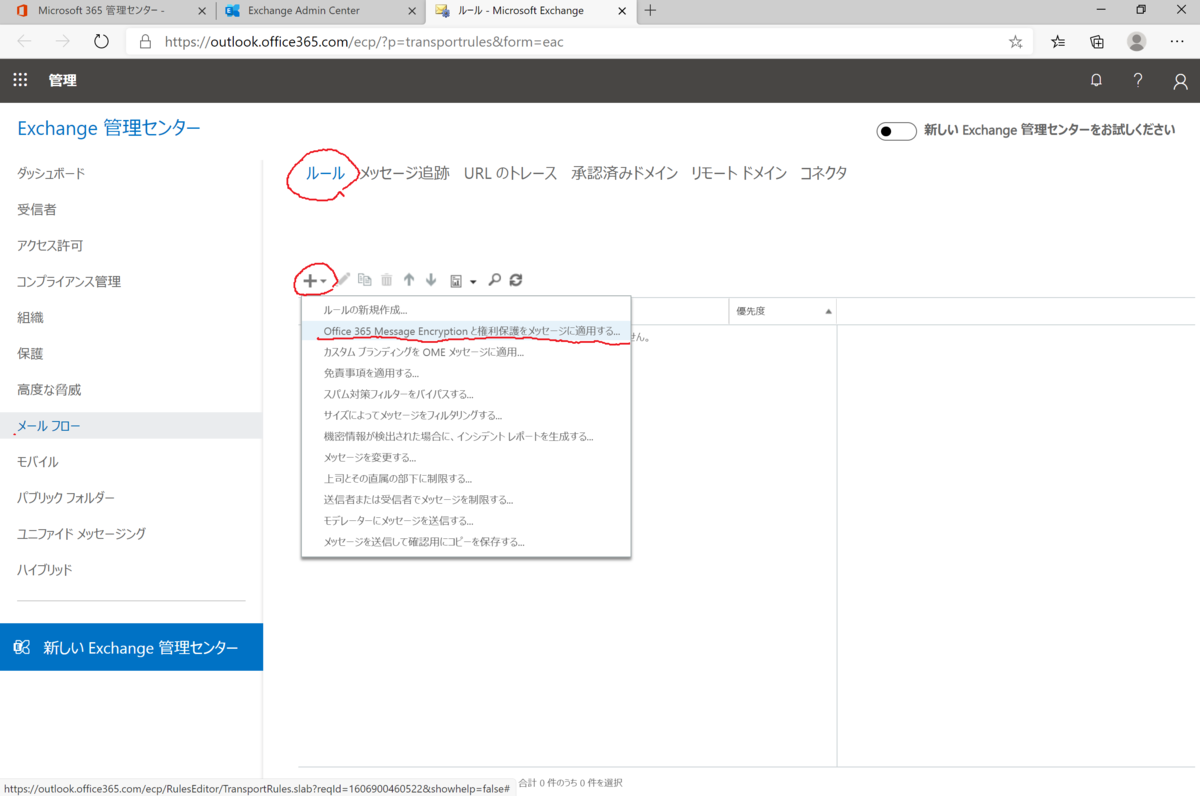The image size is (1200, 796).
Task: Open the リモート ドメイン tab
Action: coord(739,173)
